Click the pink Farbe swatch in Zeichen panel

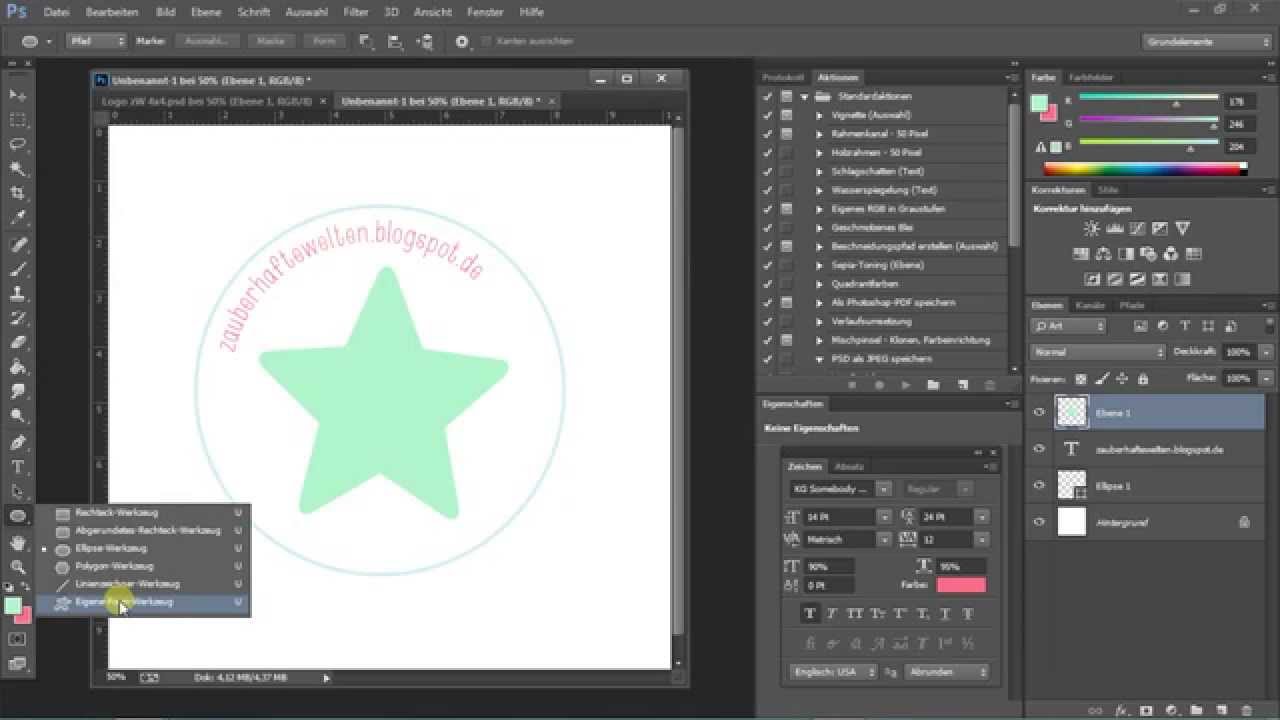click(x=961, y=585)
